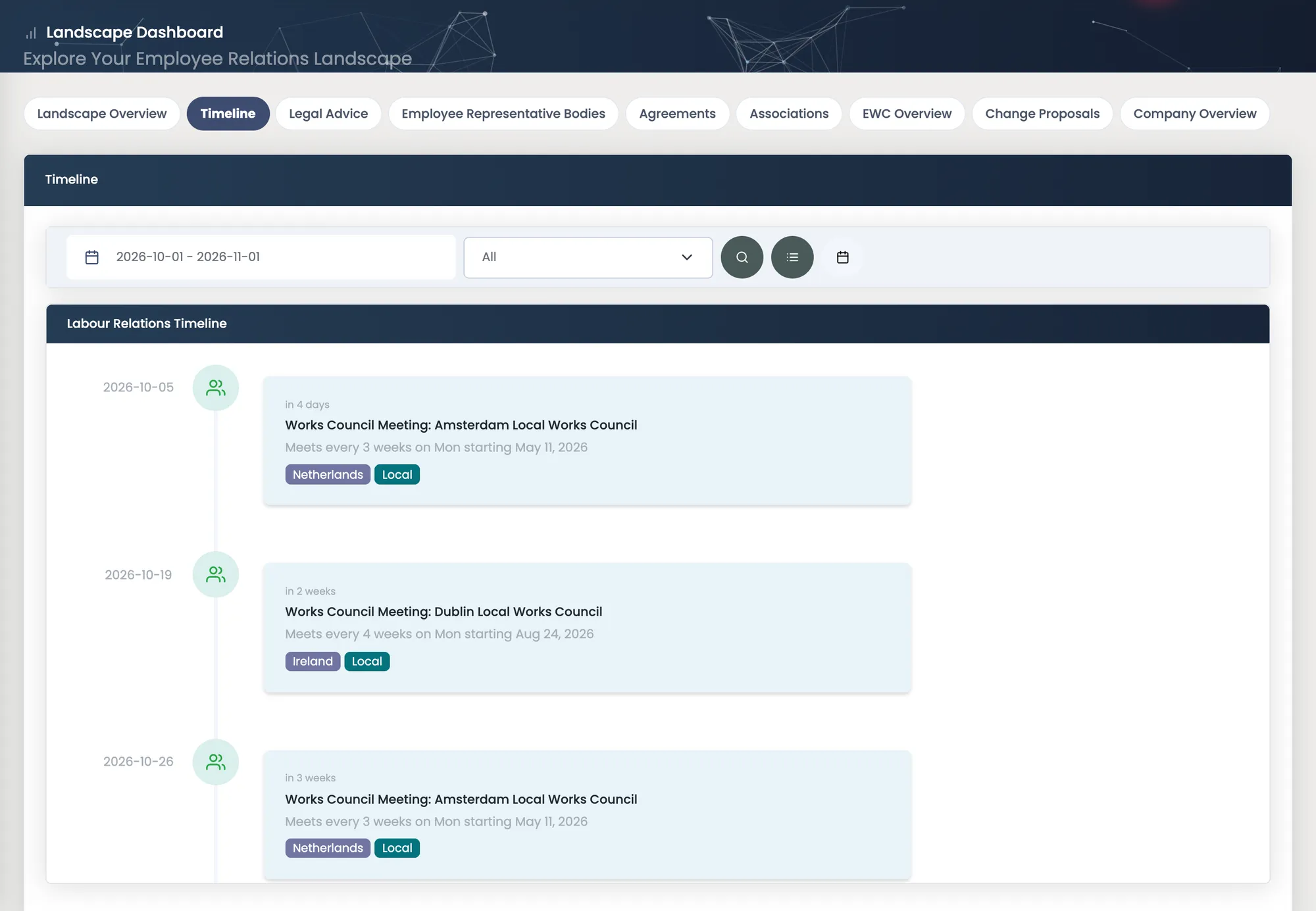1316x911 pixels.
Task: Open the All filter dropdown
Action: click(x=588, y=257)
